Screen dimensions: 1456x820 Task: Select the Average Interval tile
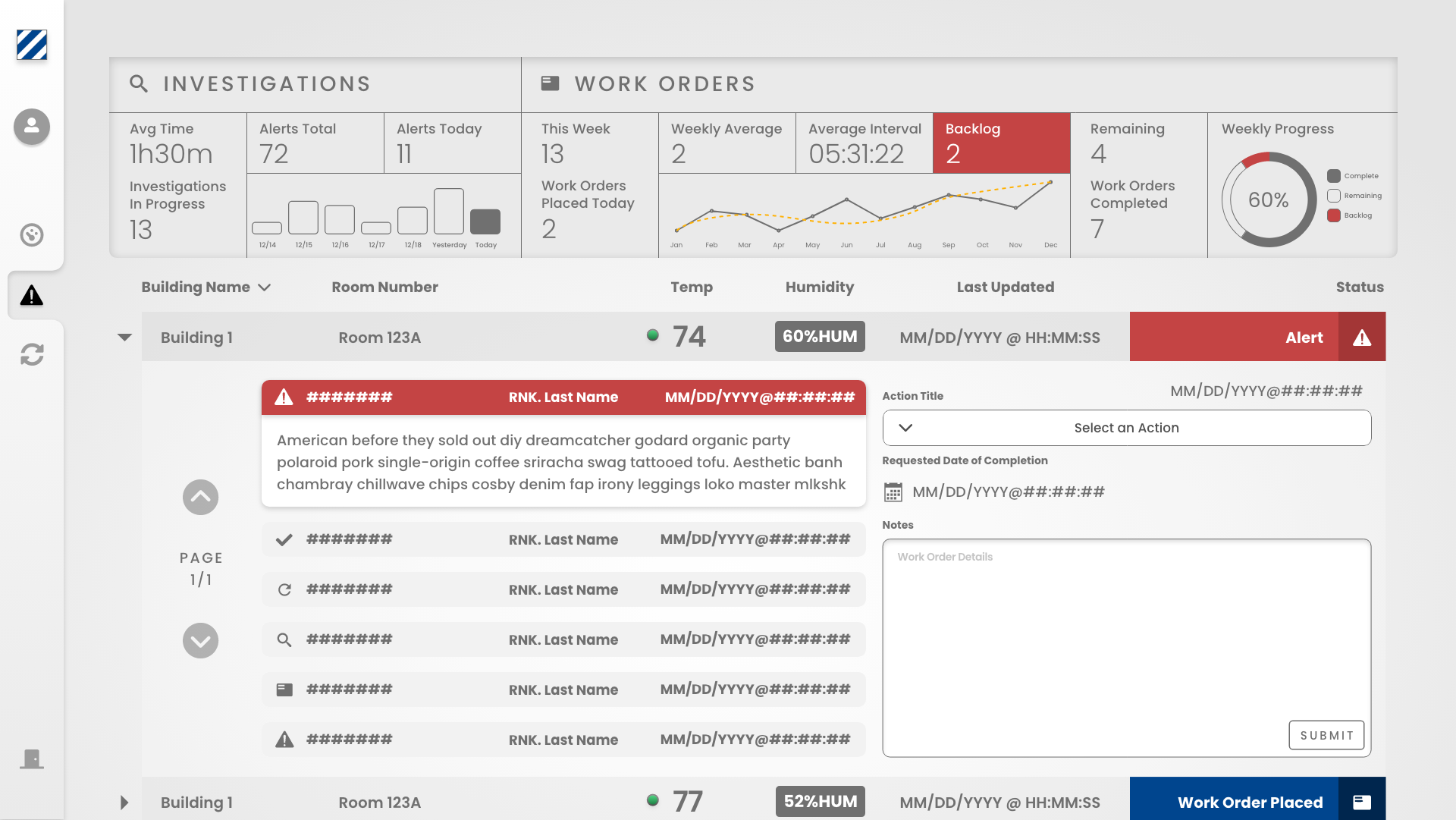click(x=864, y=143)
